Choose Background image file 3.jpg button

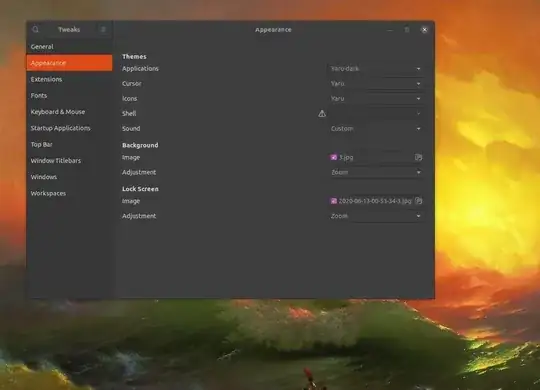[375, 157]
